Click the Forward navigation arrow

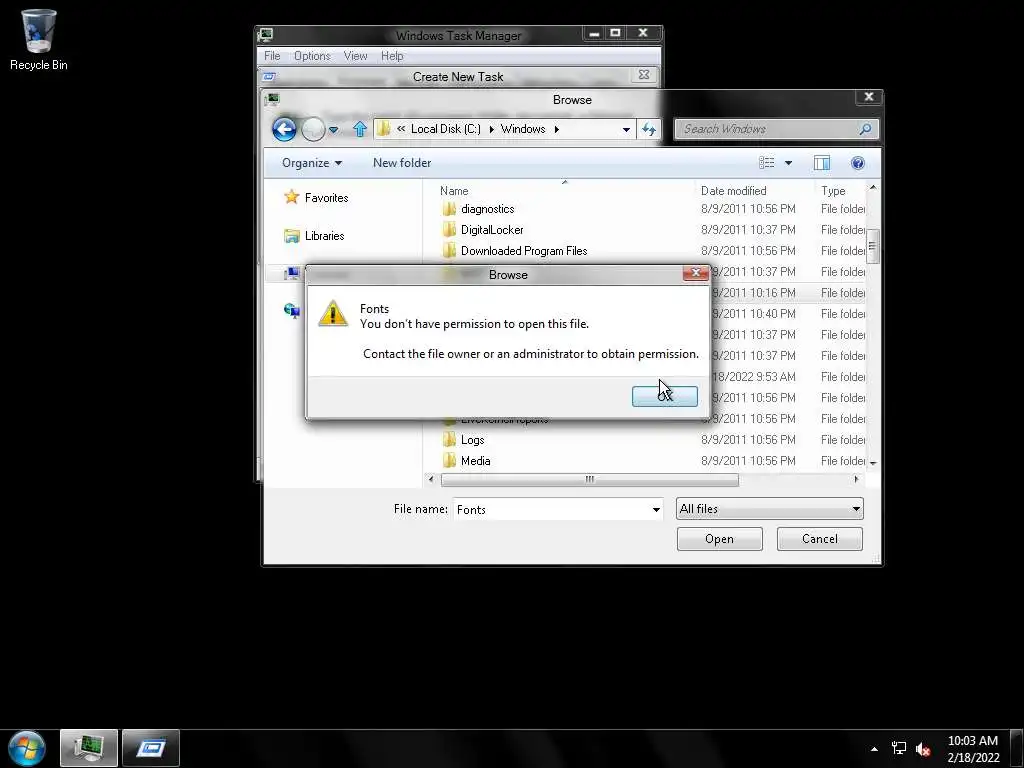313,129
